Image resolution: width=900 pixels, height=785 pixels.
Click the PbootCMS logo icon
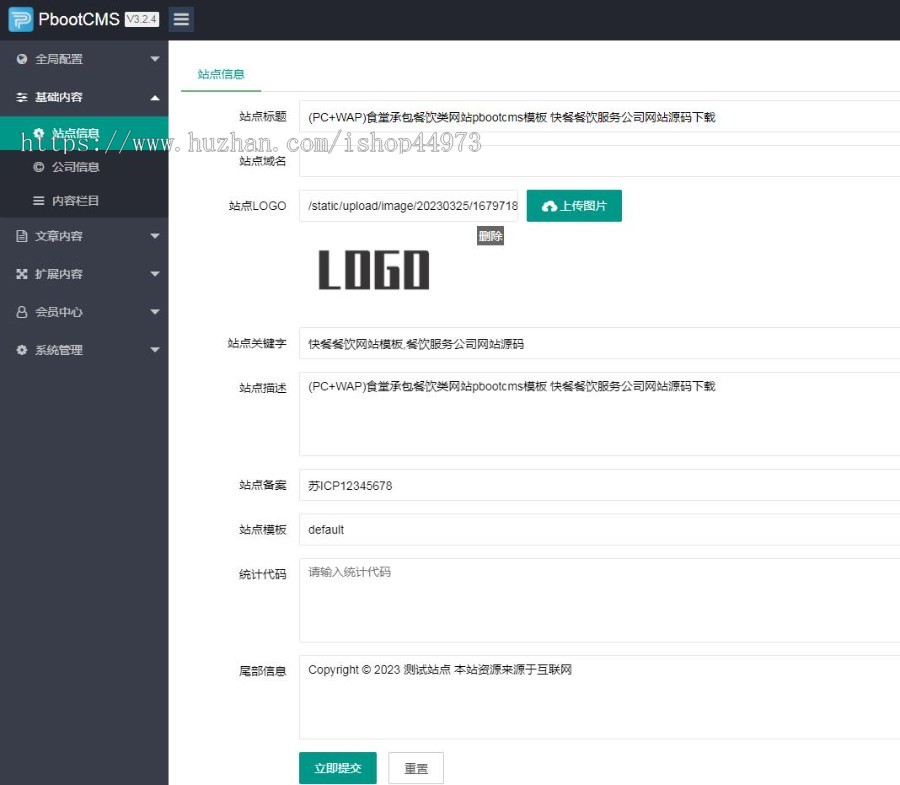coord(21,20)
